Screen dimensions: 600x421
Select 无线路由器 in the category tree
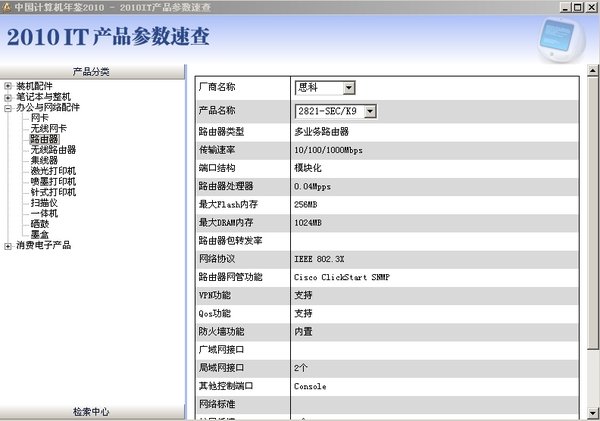click(53, 150)
